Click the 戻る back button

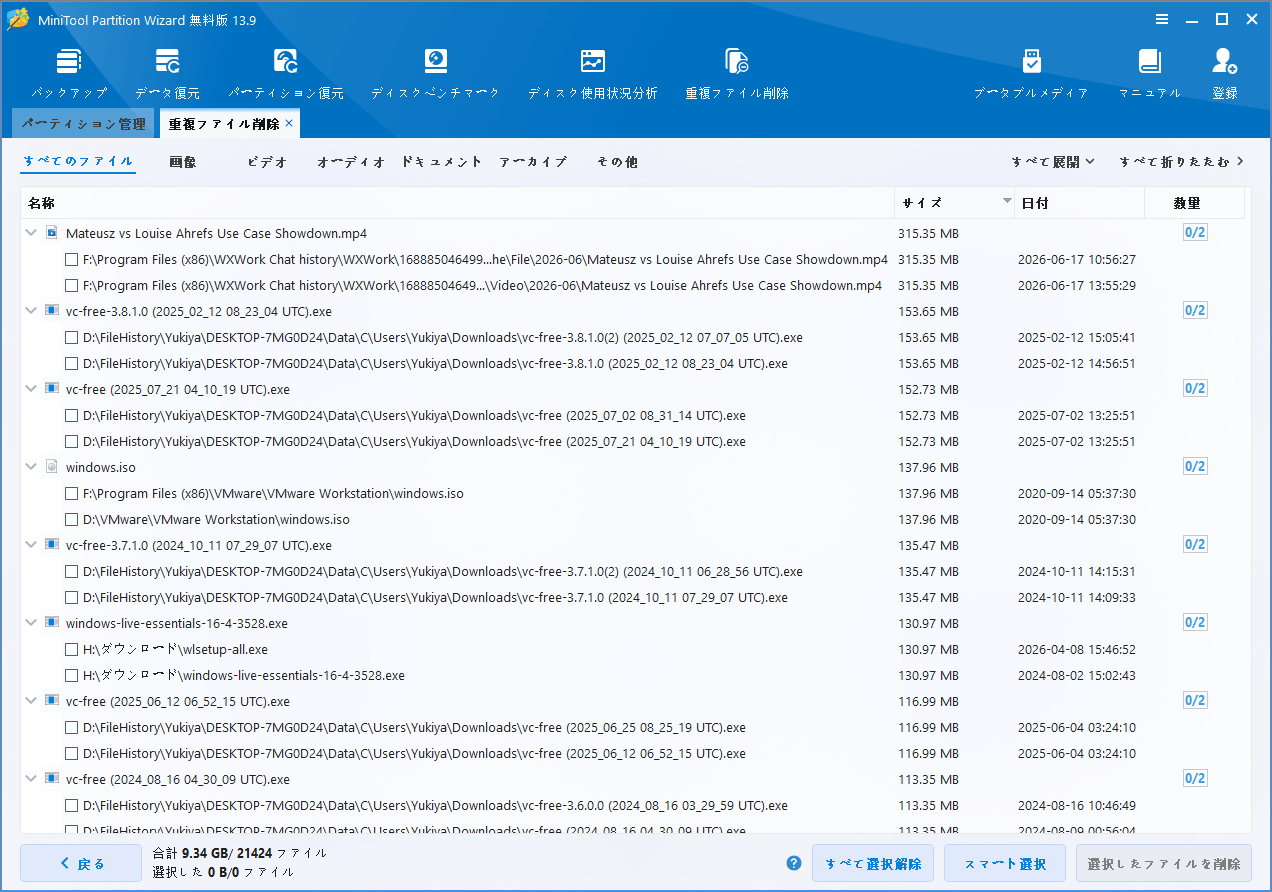coord(81,863)
